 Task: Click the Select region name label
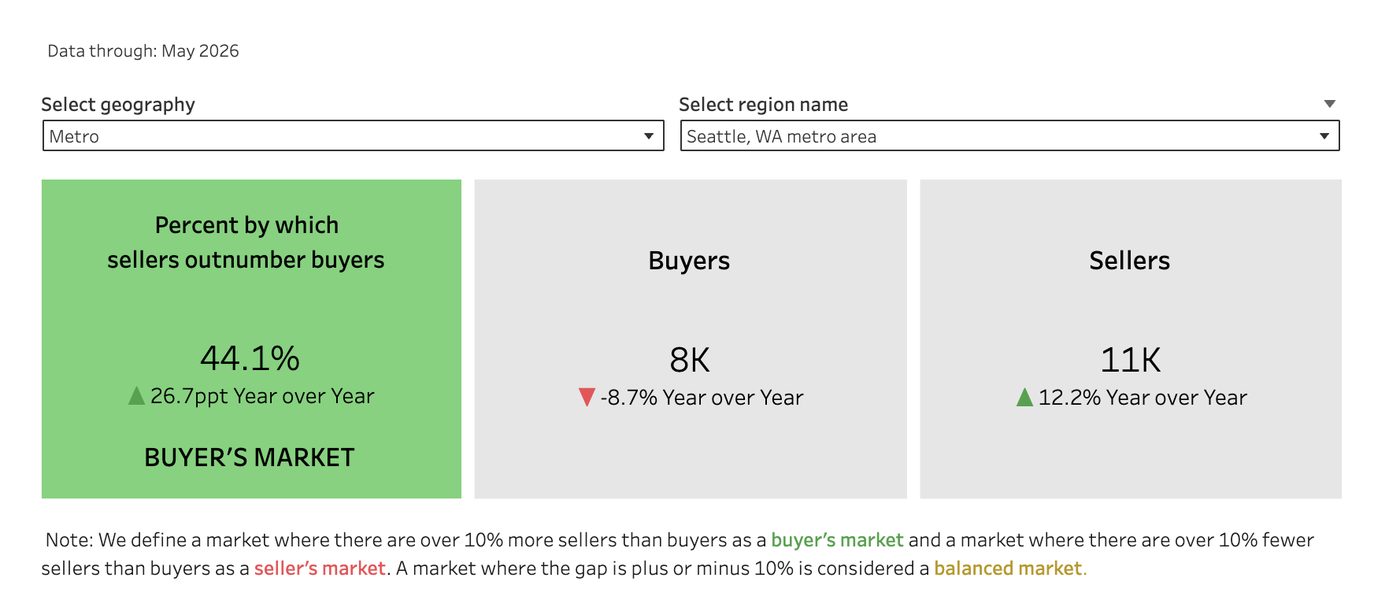click(763, 104)
